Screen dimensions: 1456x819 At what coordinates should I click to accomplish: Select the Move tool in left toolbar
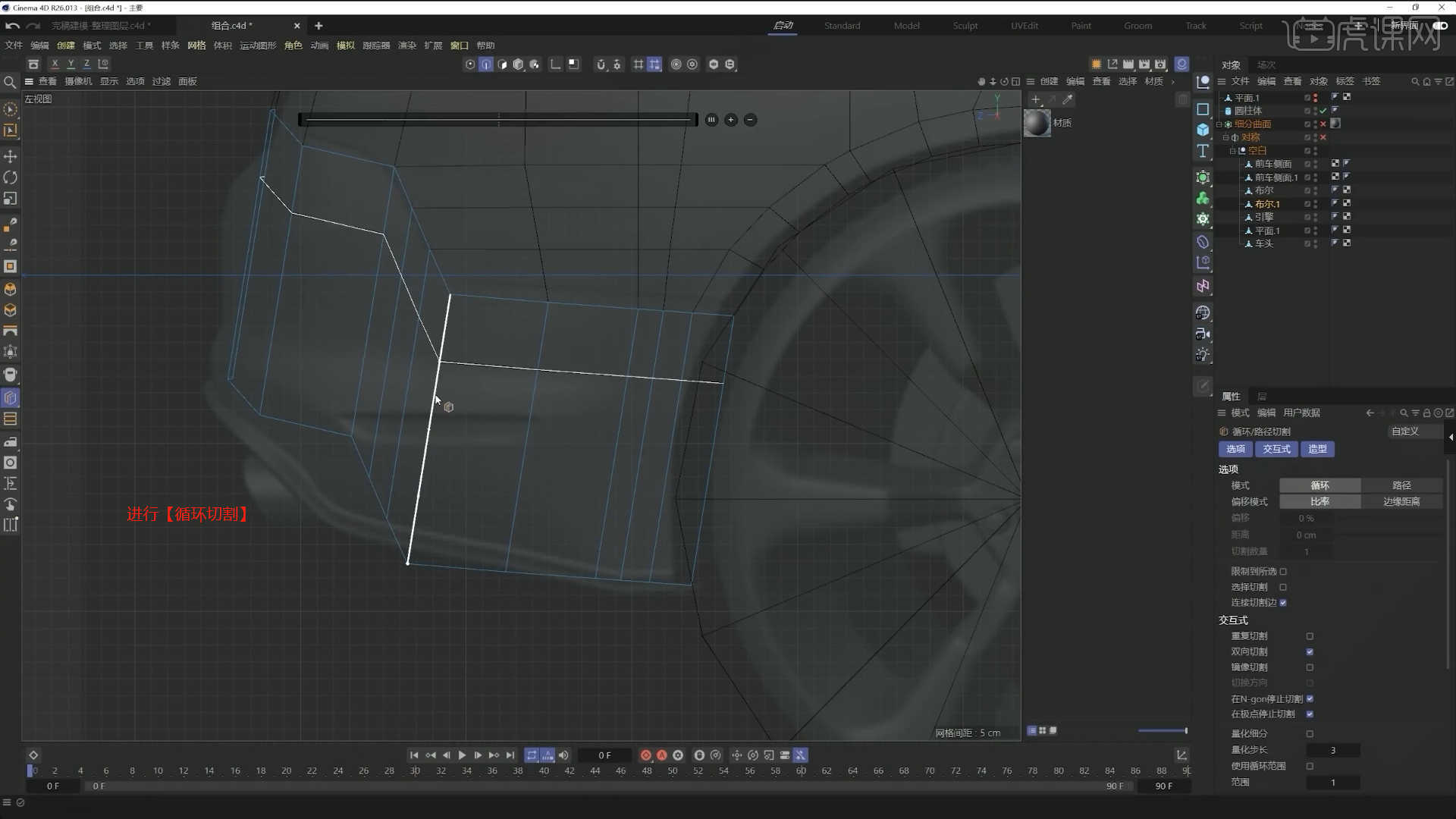click(11, 156)
